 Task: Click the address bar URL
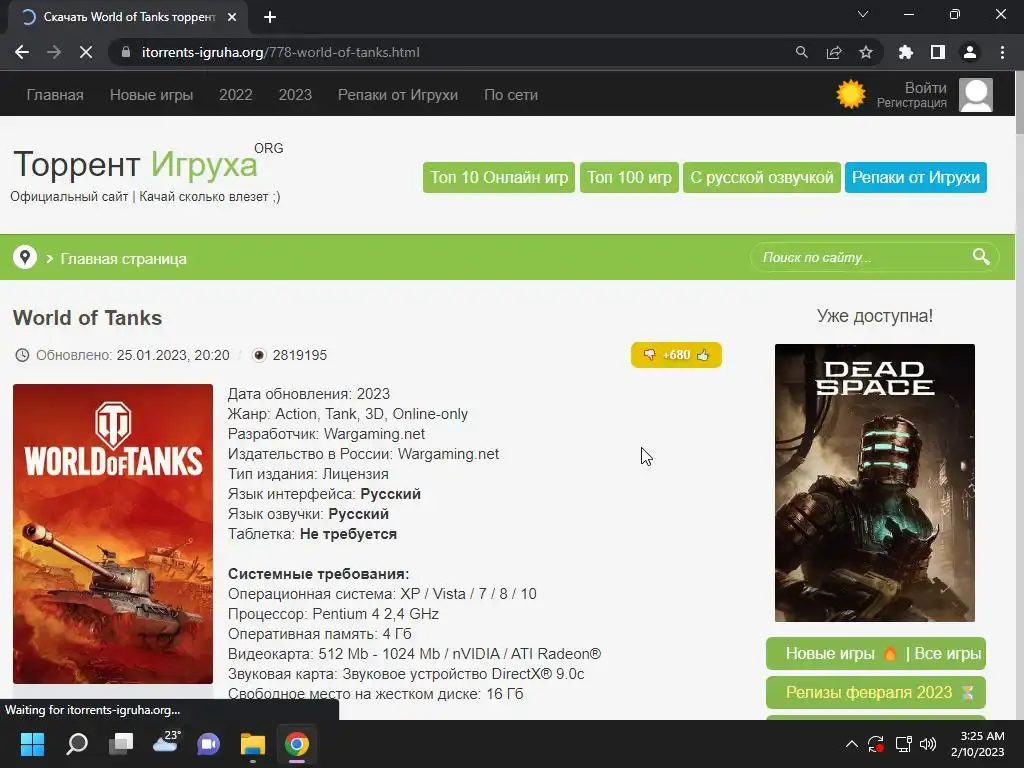pyautogui.click(x=281, y=52)
